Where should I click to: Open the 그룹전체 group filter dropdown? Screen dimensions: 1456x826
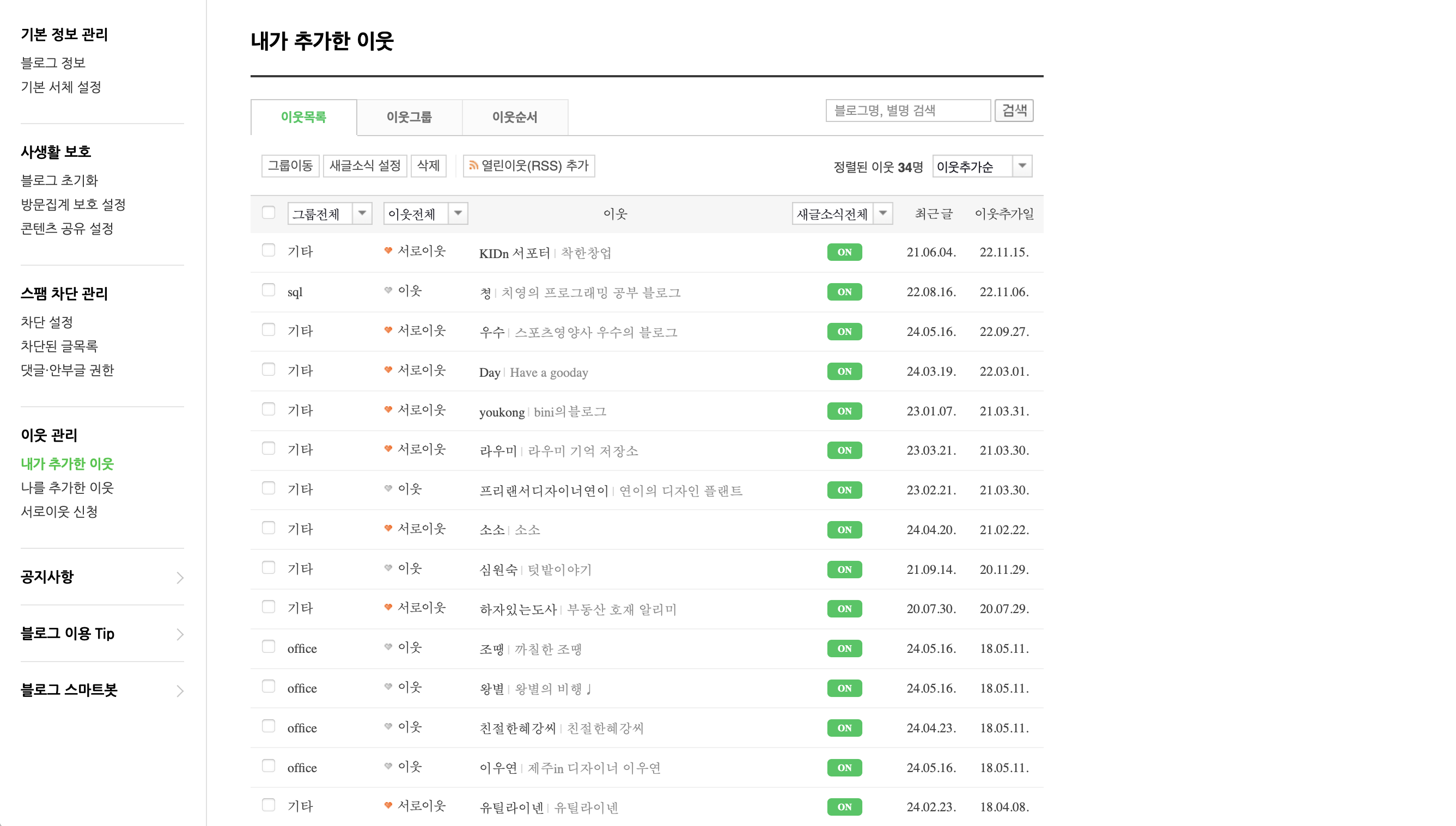coord(329,214)
